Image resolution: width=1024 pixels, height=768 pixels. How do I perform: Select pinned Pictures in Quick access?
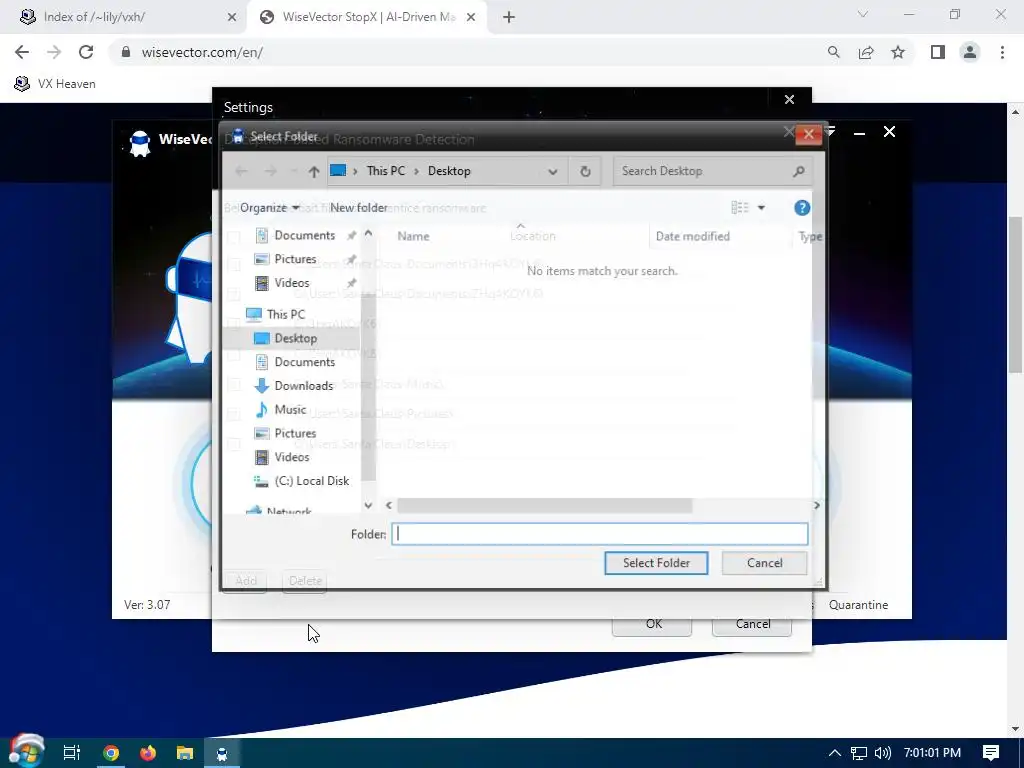(x=295, y=259)
